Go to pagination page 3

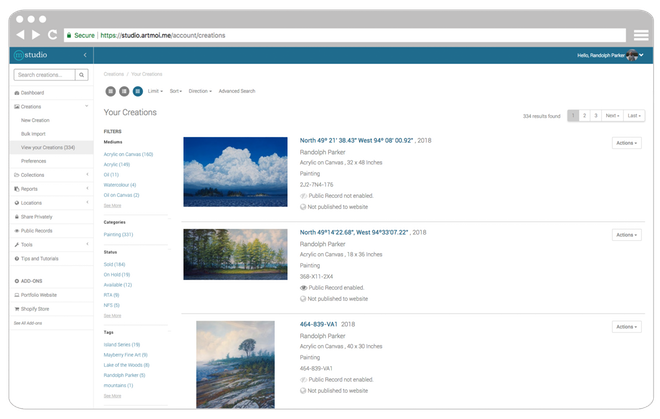(596, 116)
